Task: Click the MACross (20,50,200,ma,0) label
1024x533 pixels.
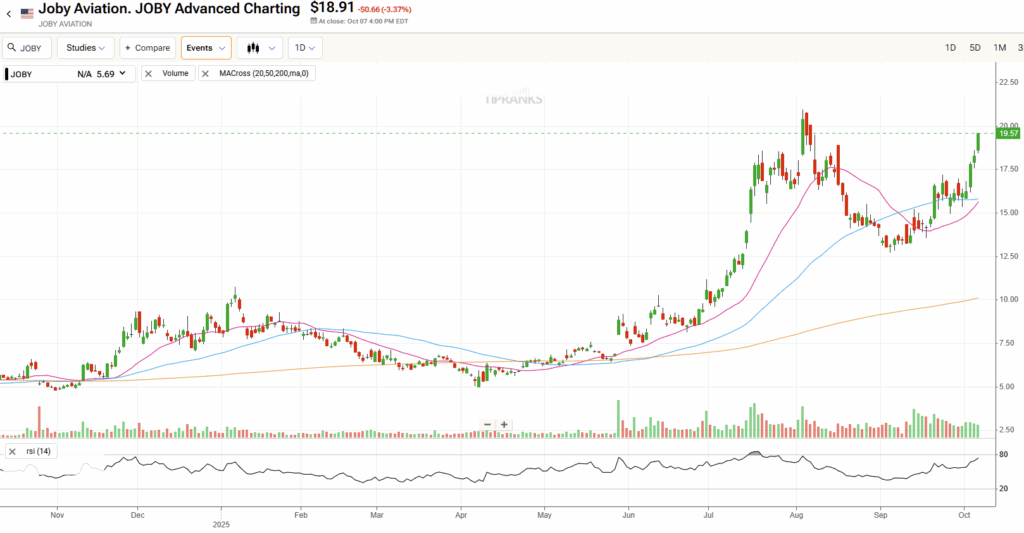Action: coord(264,73)
